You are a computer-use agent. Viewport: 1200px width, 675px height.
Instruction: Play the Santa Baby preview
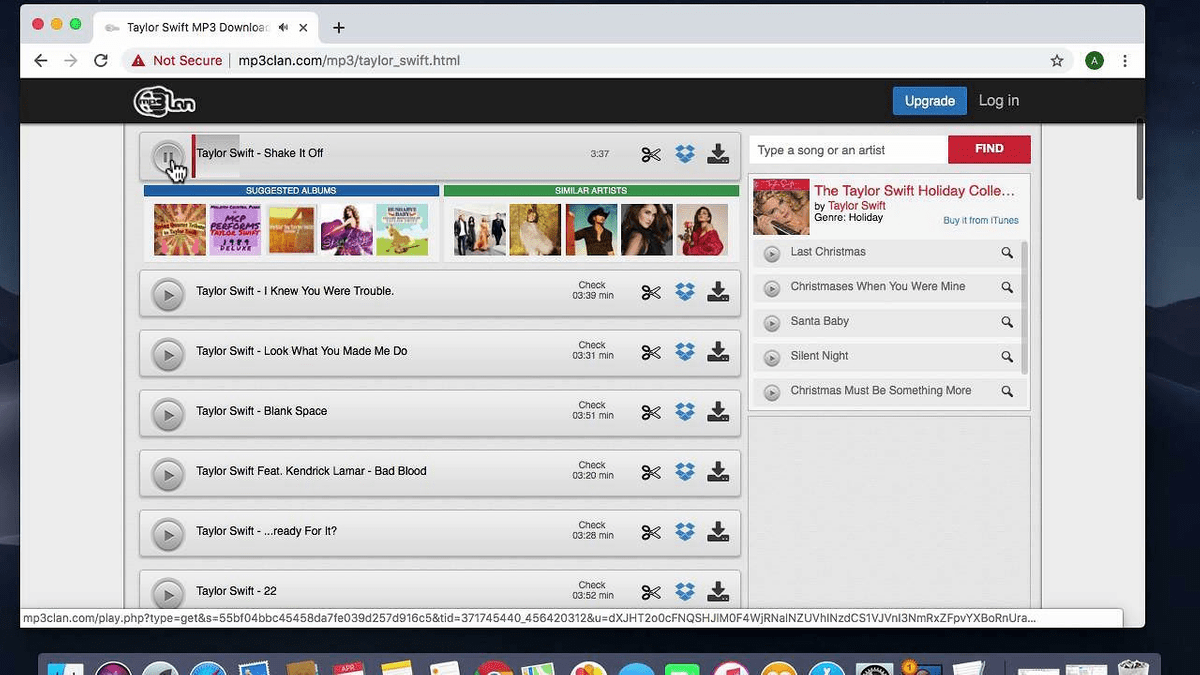(771, 321)
